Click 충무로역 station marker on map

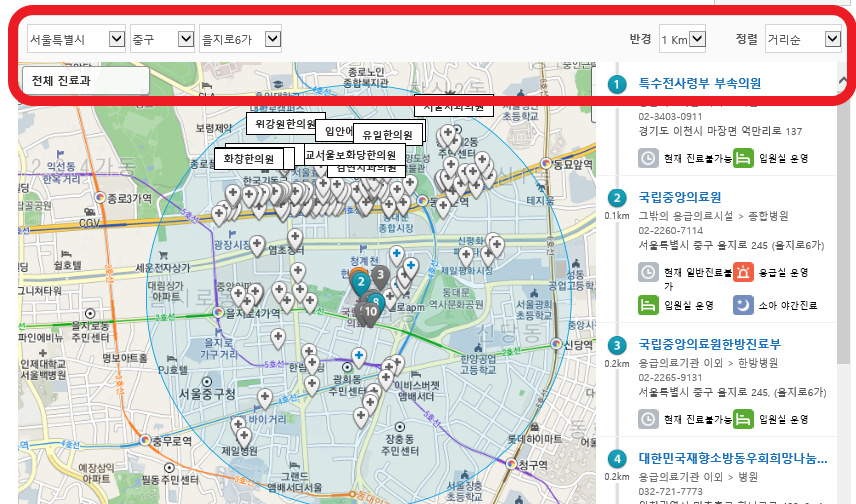coord(145,440)
